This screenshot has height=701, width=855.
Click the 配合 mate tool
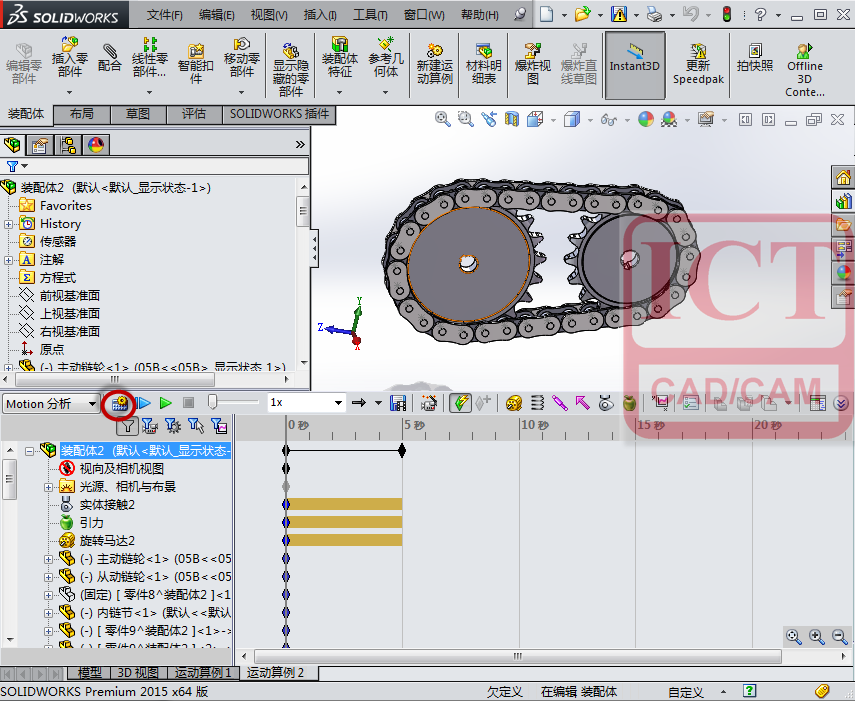109,58
